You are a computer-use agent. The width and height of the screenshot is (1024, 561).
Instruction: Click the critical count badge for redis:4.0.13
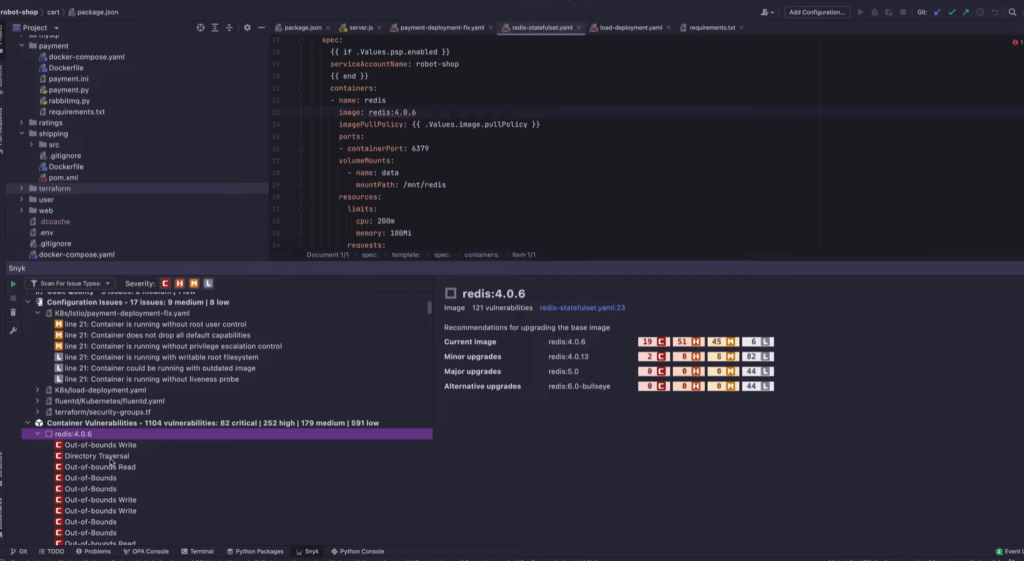click(x=653, y=357)
